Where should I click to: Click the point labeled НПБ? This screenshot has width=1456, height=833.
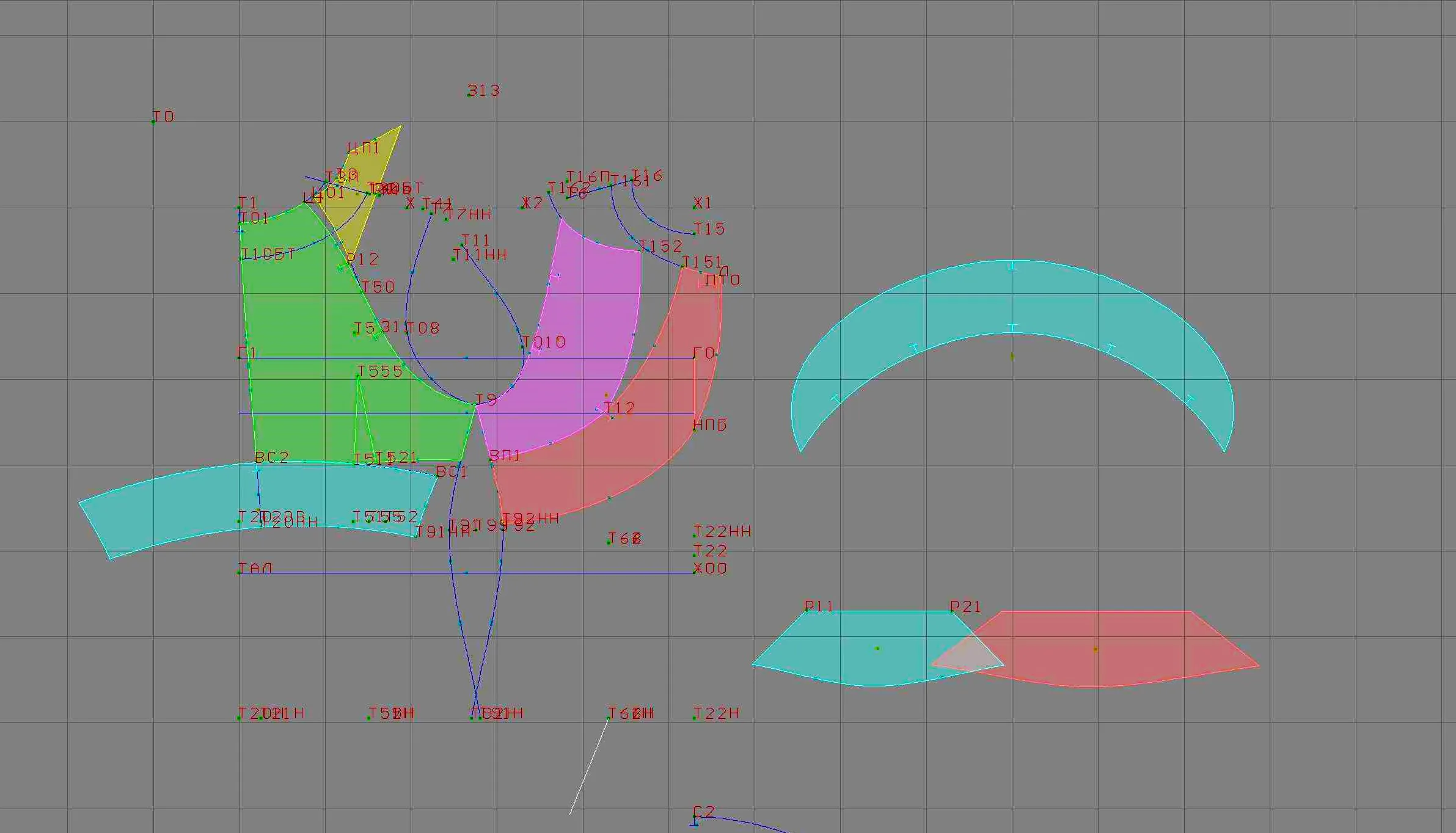click(x=695, y=429)
